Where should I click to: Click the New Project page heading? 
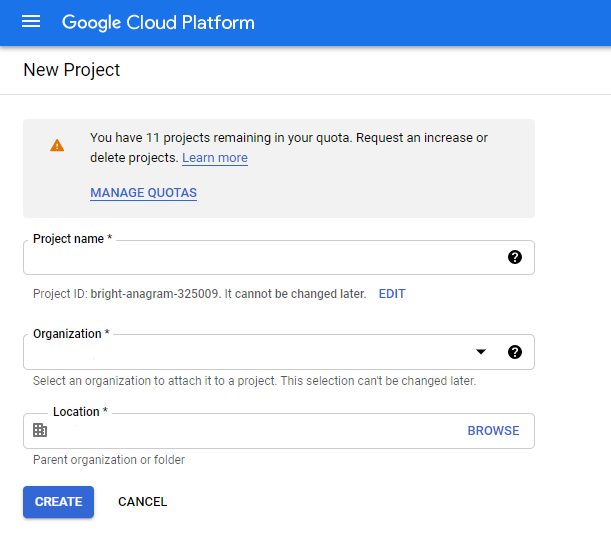[x=71, y=70]
